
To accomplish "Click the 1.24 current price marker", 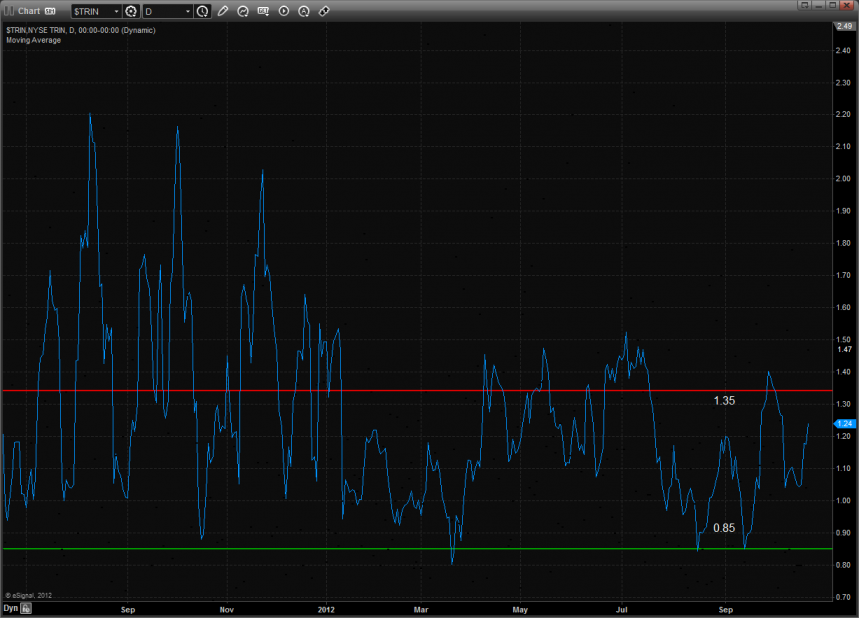I will [x=843, y=423].
